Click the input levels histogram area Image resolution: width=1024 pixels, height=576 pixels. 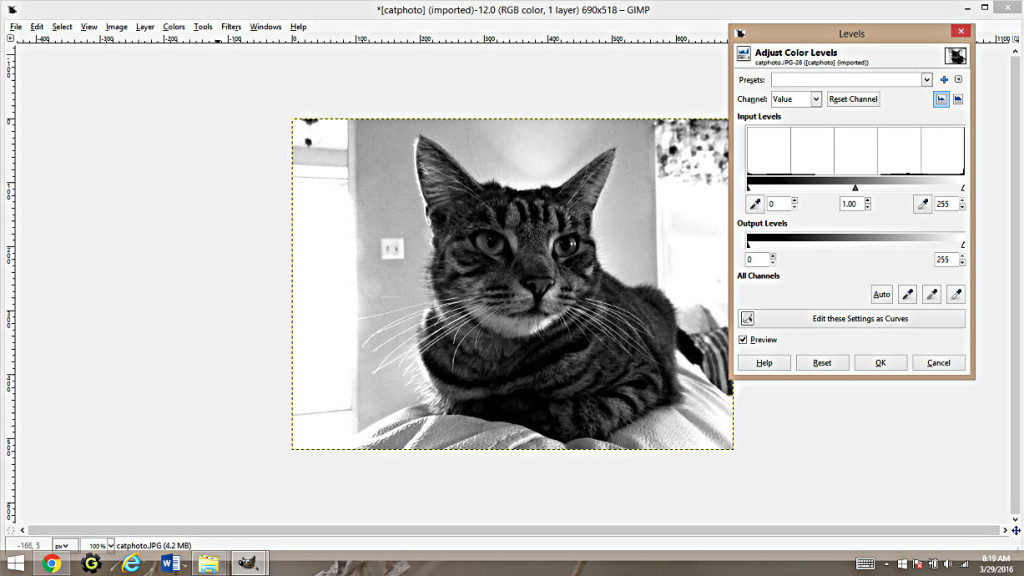(856, 151)
